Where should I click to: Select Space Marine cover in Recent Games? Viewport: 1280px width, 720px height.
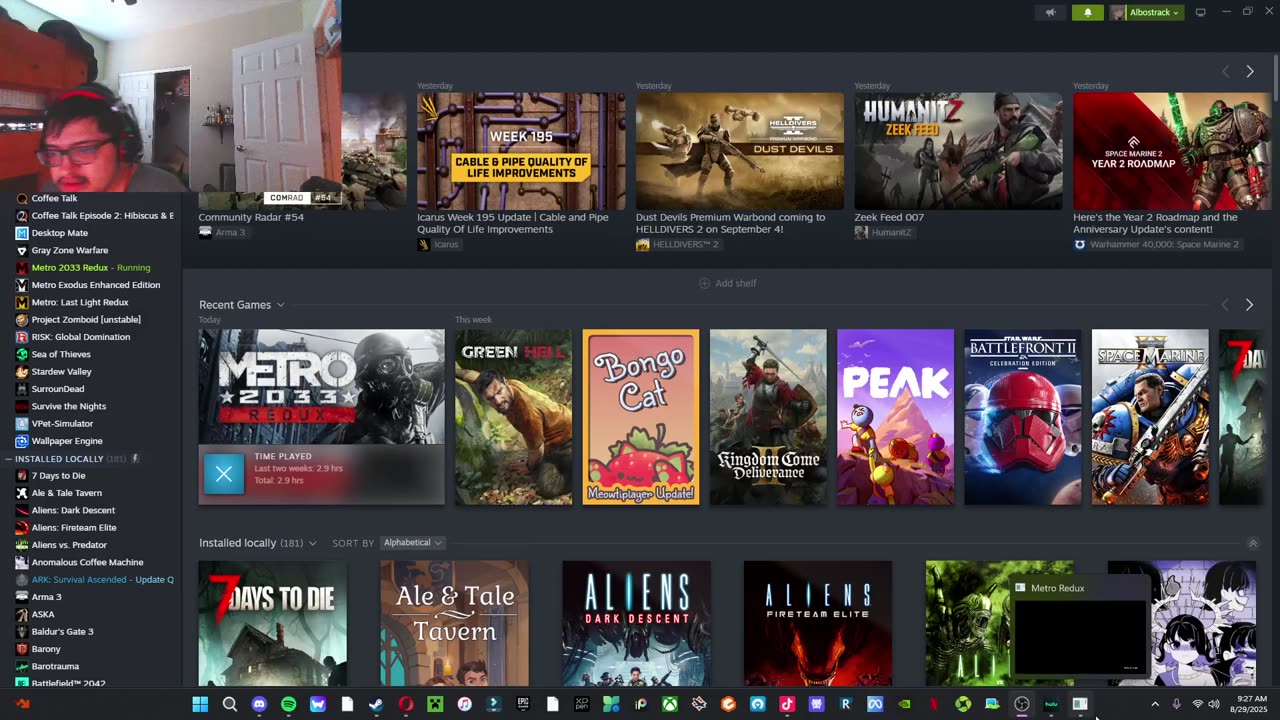coord(1150,417)
